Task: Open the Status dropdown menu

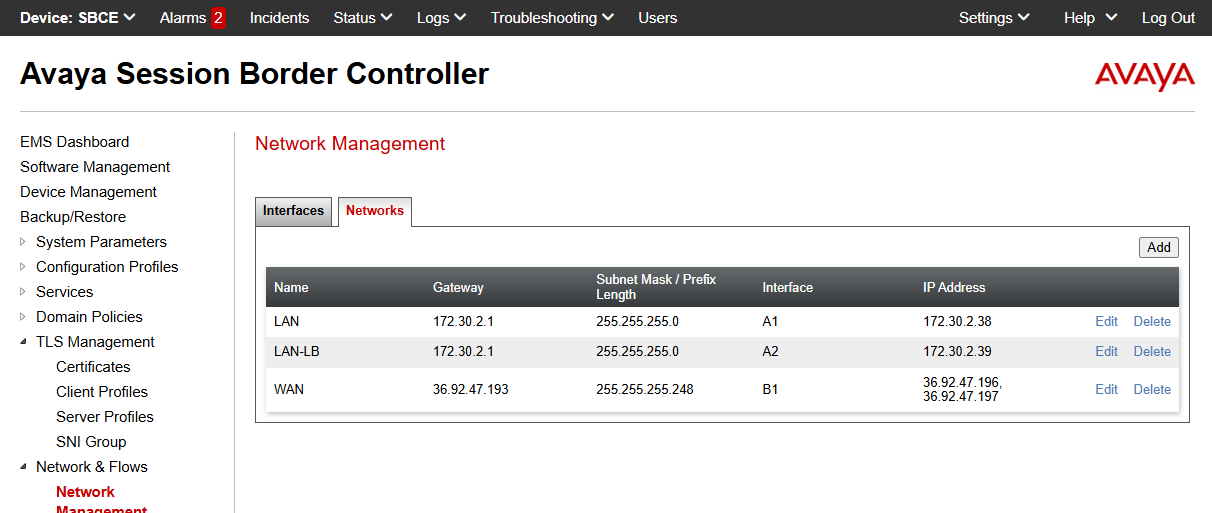Action: pyautogui.click(x=362, y=18)
